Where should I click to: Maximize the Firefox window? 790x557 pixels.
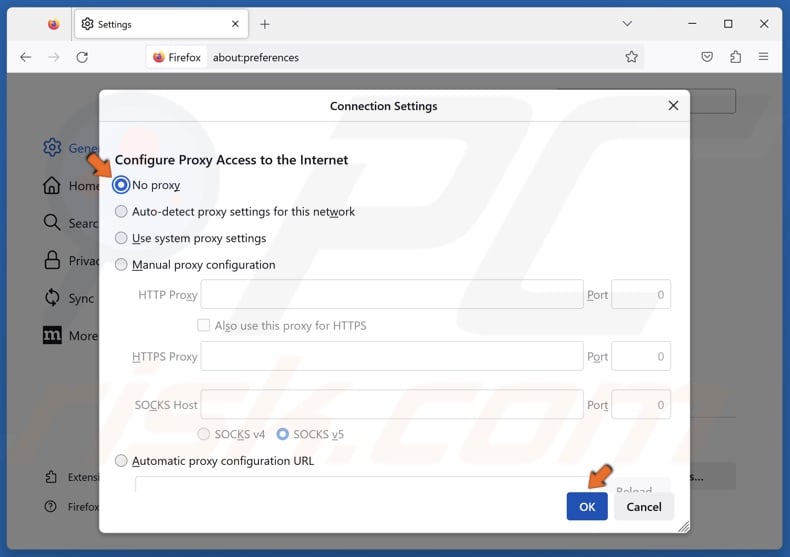(728, 24)
